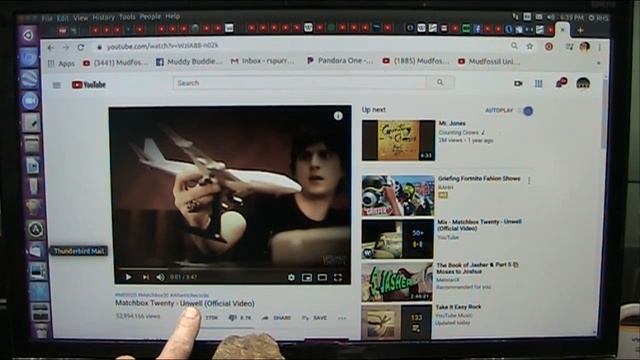Click the SHARE button

point(276,318)
